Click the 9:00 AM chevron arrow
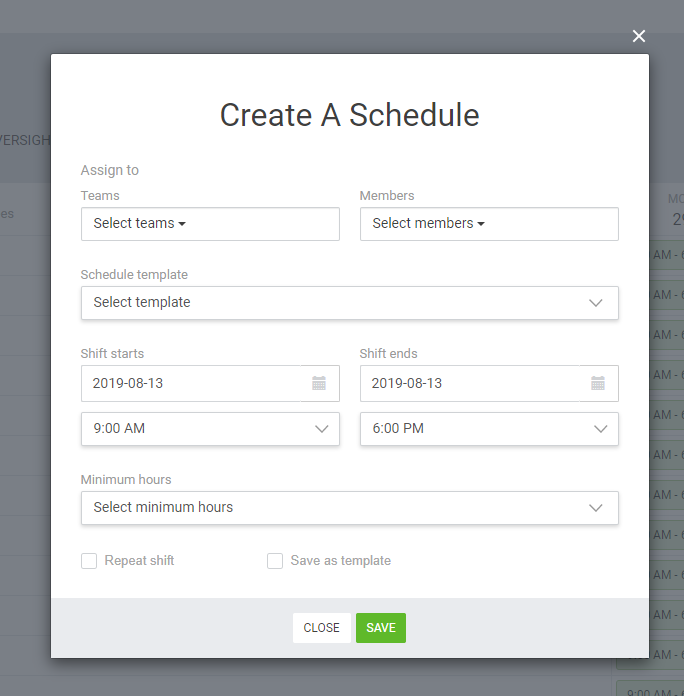Image resolution: width=684 pixels, height=696 pixels. (321, 429)
